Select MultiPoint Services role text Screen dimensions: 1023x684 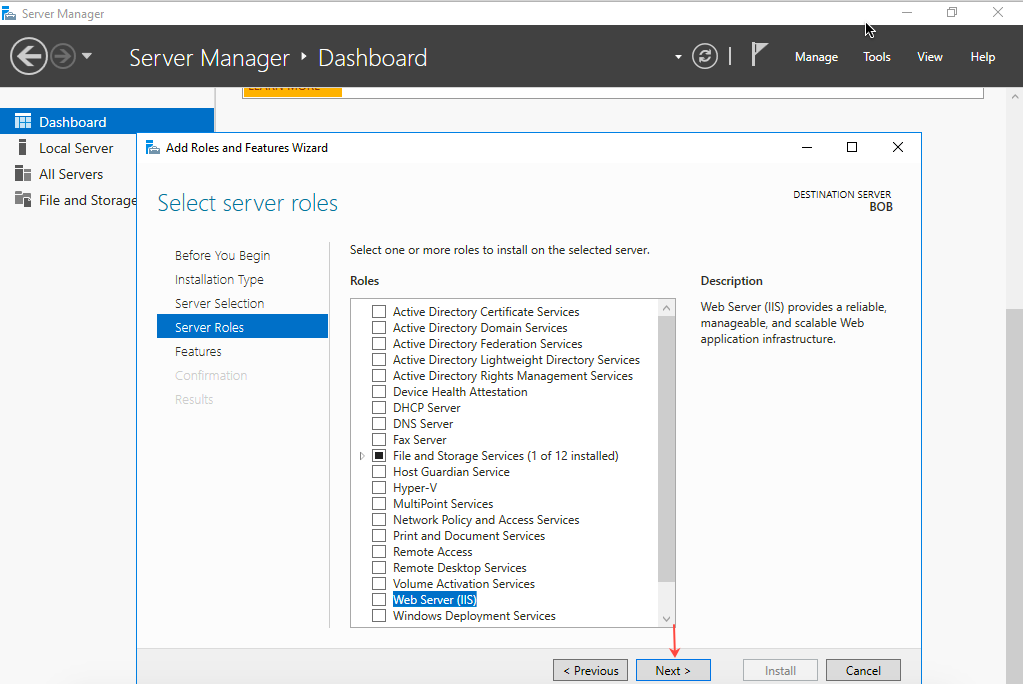coord(443,503)
